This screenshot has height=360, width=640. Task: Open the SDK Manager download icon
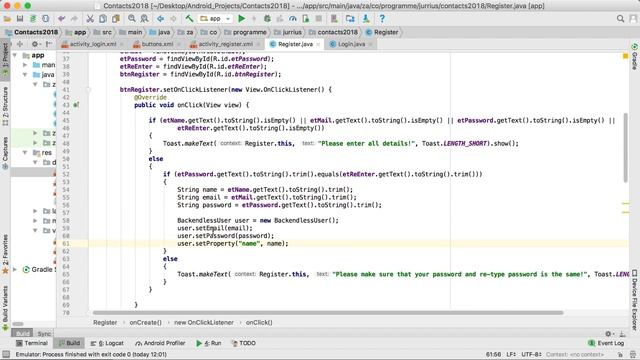coord(366,19)
